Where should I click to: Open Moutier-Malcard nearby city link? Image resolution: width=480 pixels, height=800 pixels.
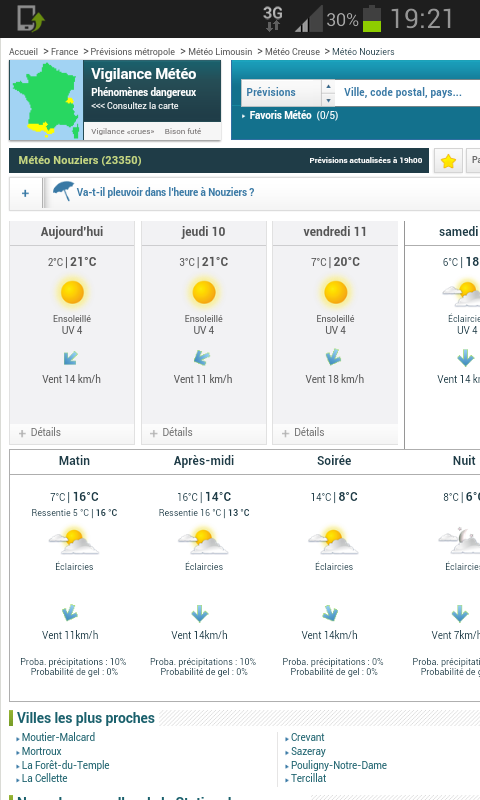coord(58,737)
